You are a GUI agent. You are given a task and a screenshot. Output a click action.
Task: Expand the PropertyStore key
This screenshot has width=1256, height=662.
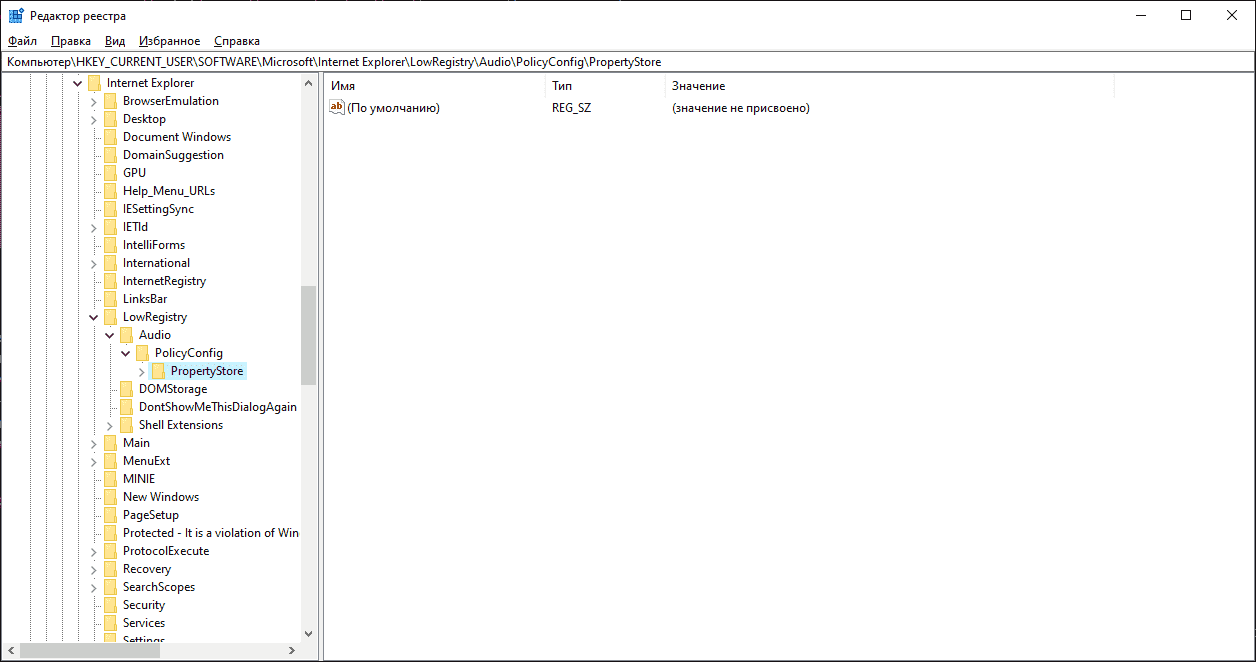pyautogui.click(x=142, y=371)
